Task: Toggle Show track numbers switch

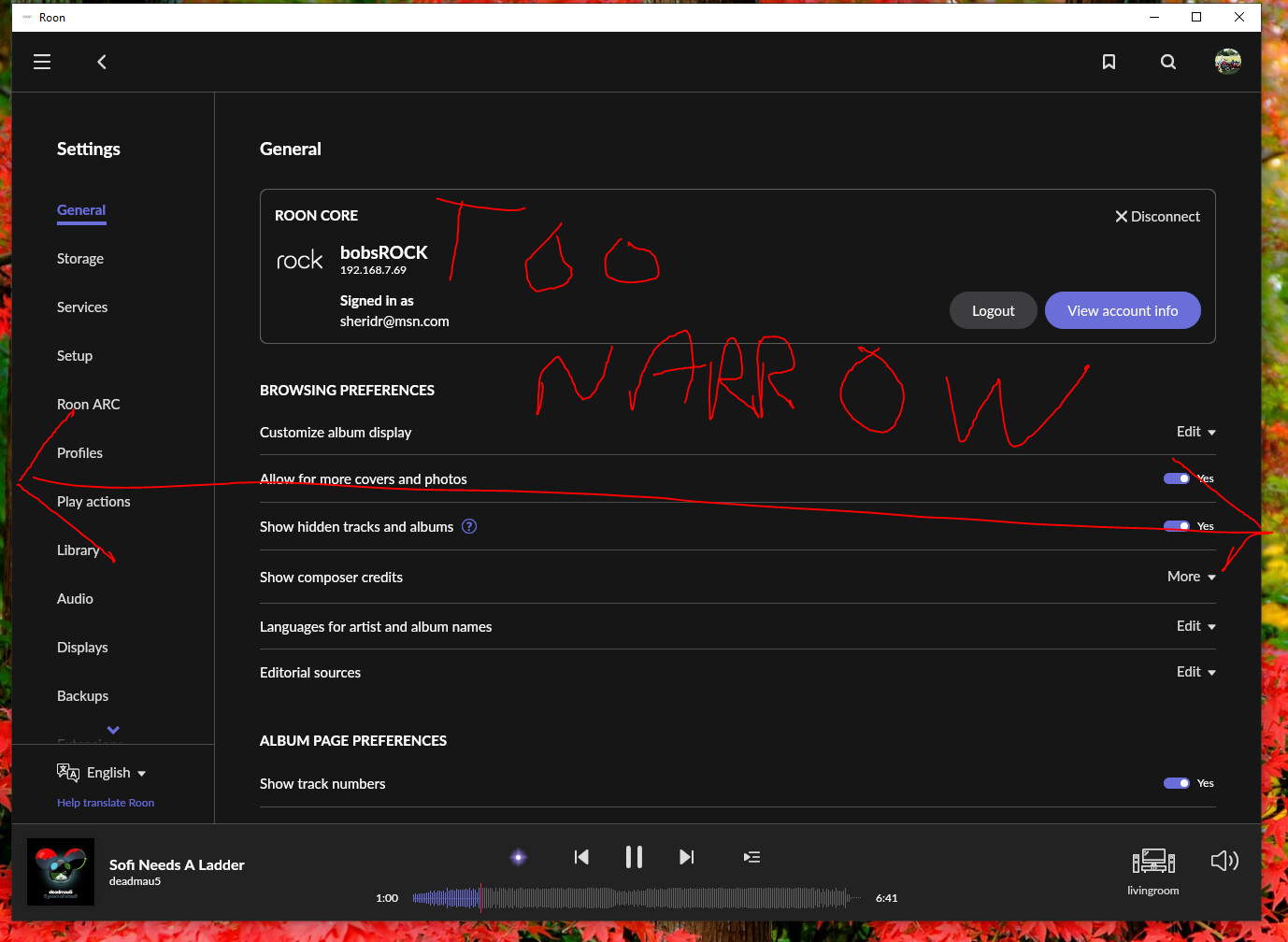Action: [1177, 783]
